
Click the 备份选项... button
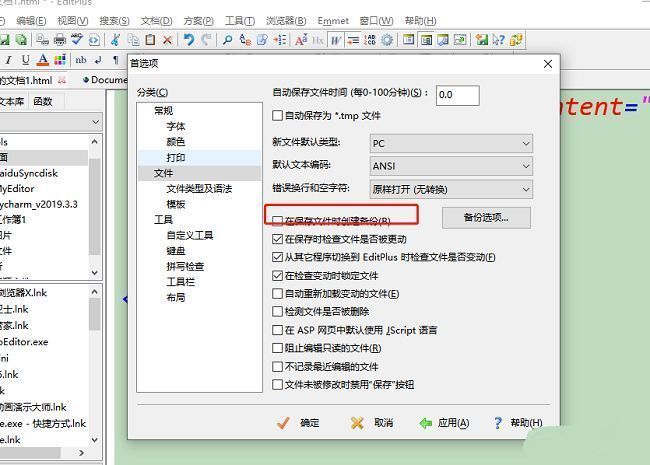pyautogui.click(x=486, y=218)
